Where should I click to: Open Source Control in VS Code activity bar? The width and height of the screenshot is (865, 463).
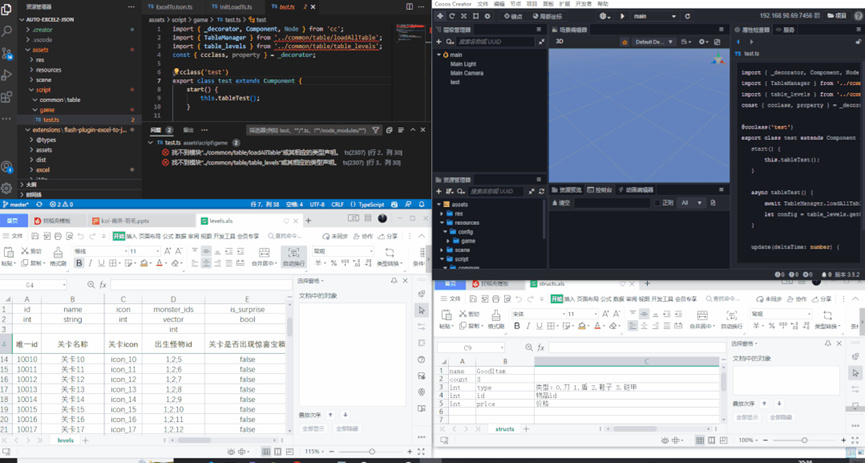click(8, 53)
